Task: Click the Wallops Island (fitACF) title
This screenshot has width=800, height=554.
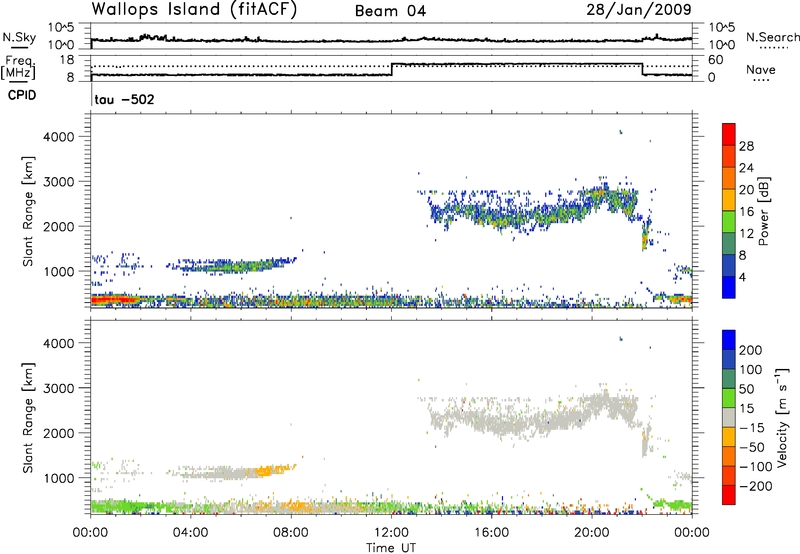Action: tap(194, 10)
